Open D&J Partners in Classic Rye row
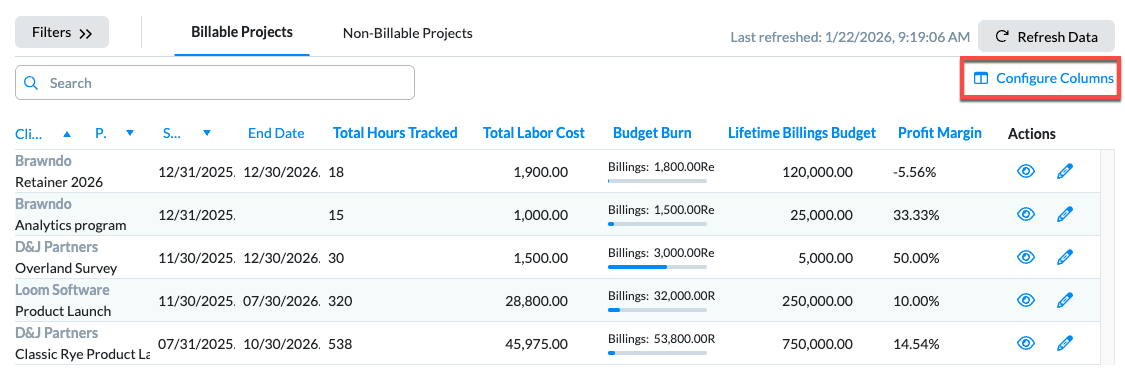The height and width of the screenshot is (387, 1125). [x=57, y=333]
